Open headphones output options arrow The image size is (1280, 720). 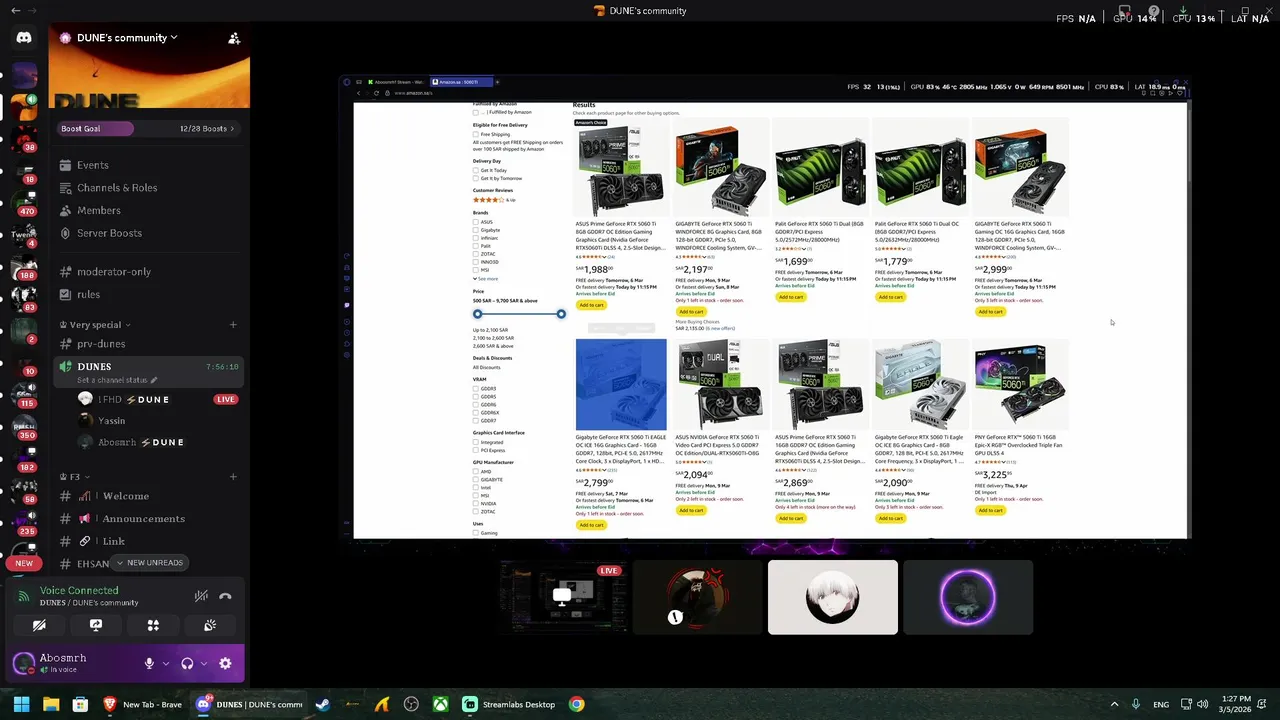click(203, 663)
